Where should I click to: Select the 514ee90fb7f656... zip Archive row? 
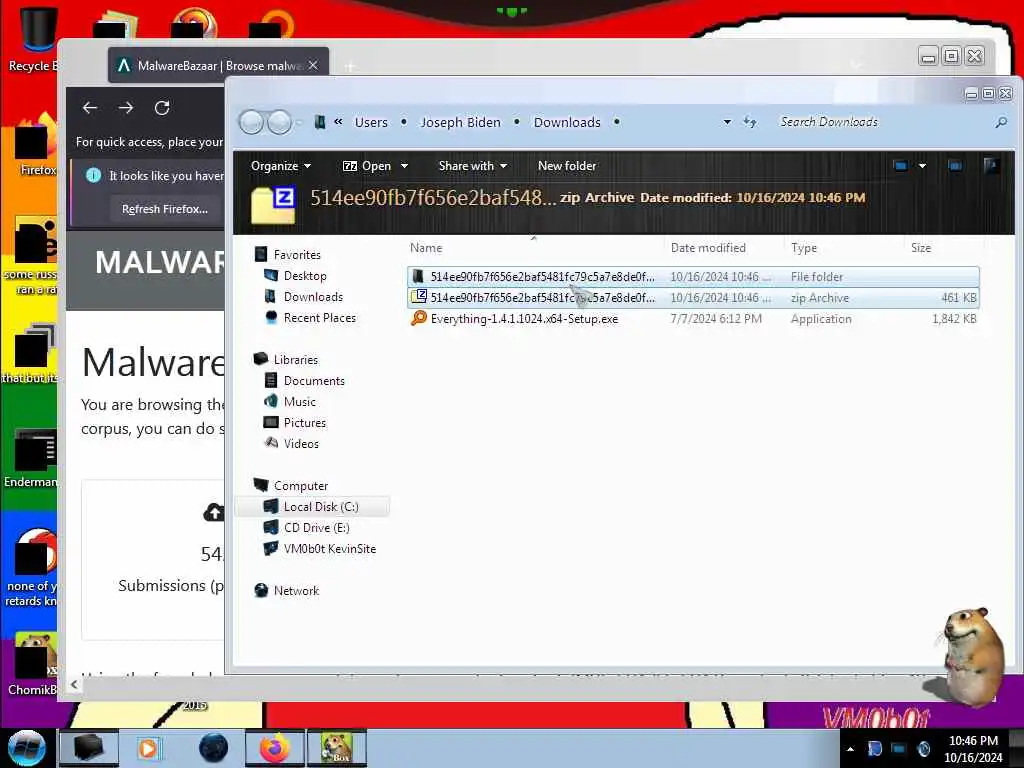[x=693, y=298]
